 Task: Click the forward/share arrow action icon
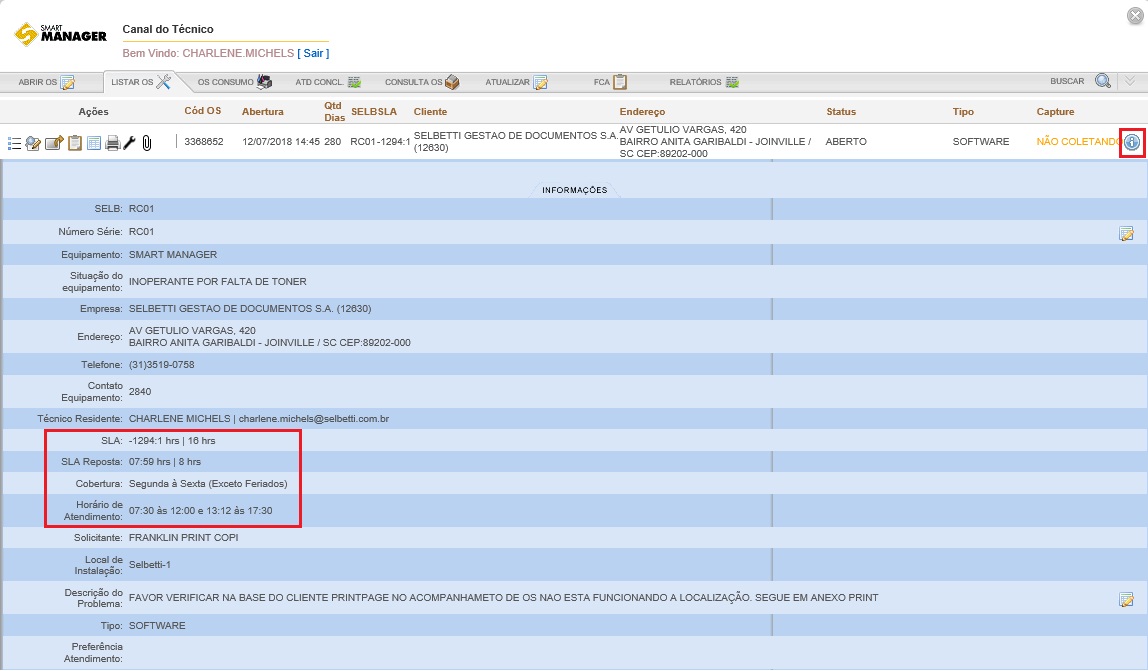54,143
